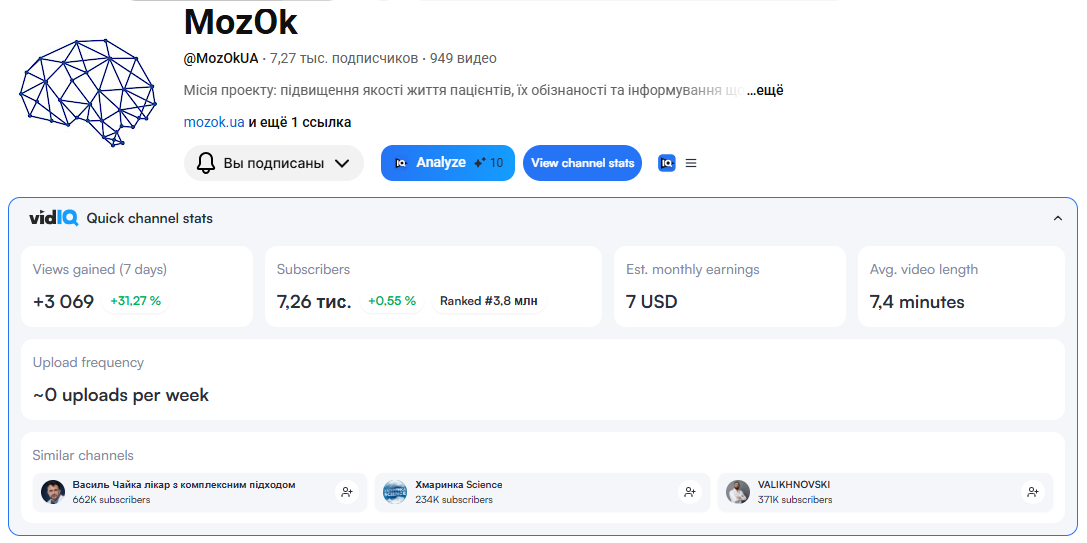Click the Ranked #3,8 млн badge

coord(489,301)
